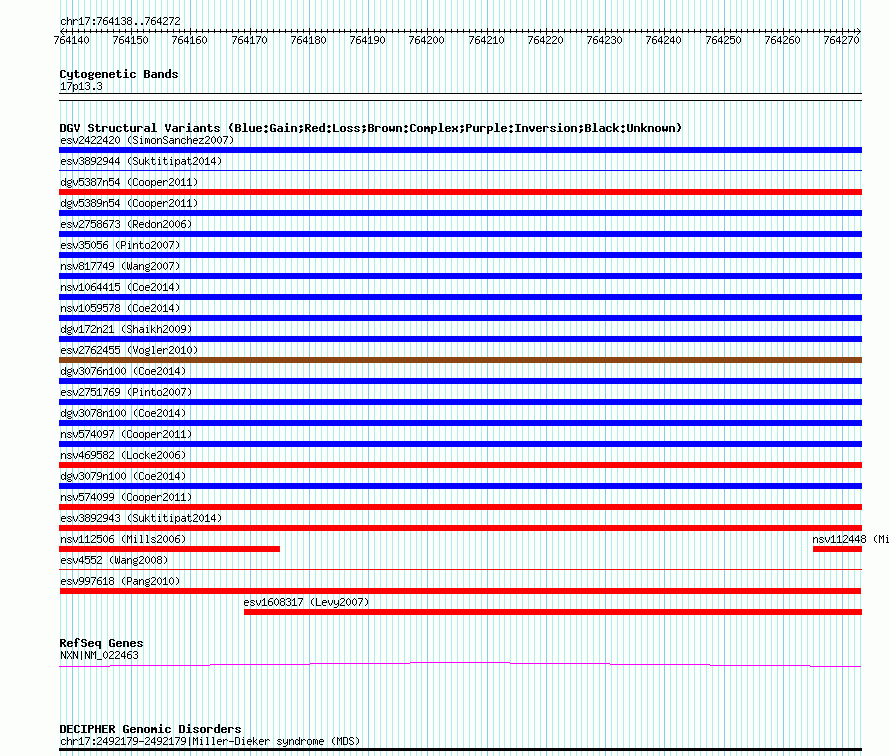The height and width of the screenshot is (756, 890).
Task: Click ruler position 764250
Action: [723, 40]
